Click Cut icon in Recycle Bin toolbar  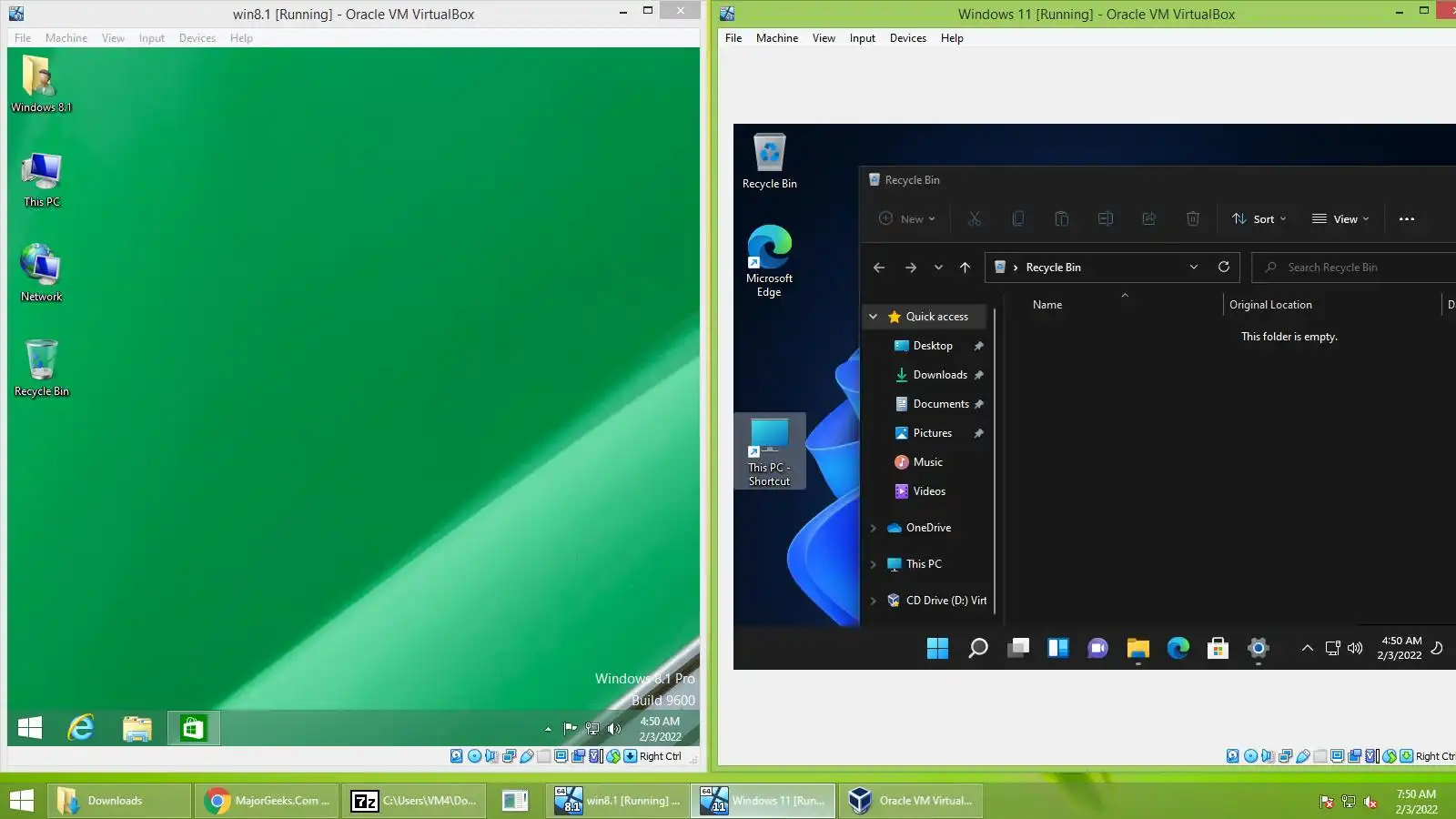coord(975,218)
